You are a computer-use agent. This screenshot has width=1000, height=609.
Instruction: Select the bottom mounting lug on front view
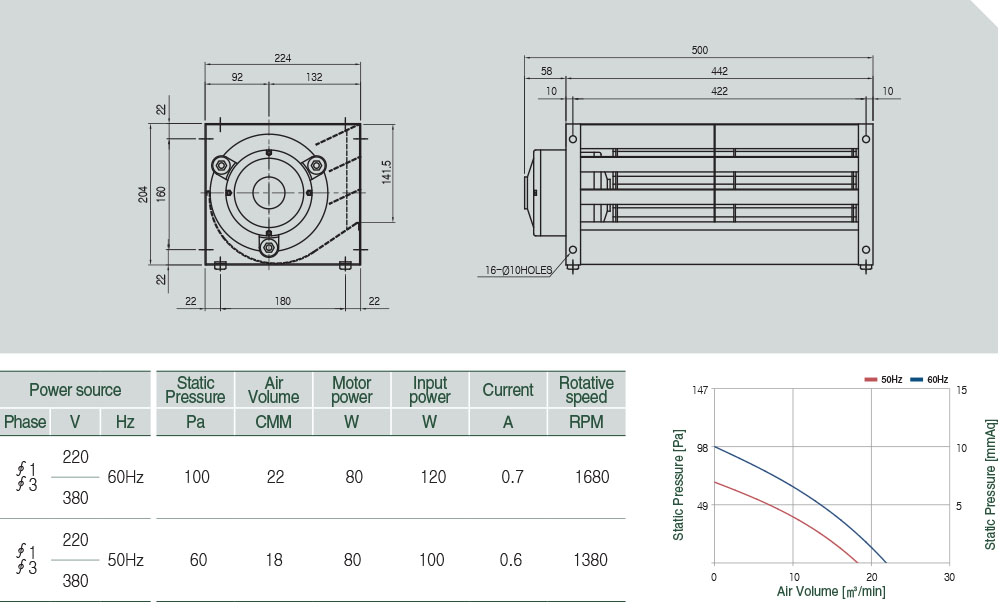click(268, 243)
